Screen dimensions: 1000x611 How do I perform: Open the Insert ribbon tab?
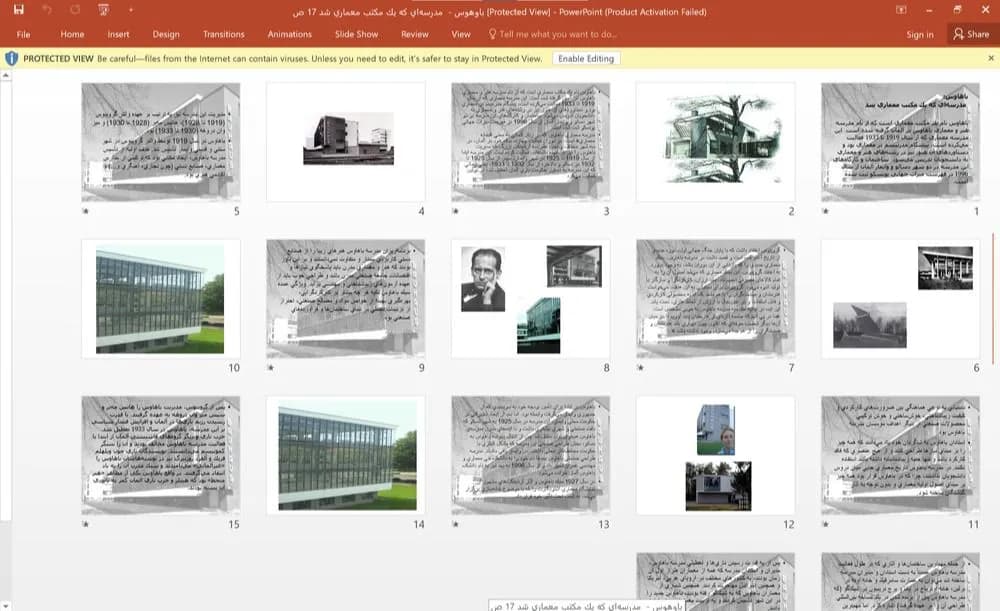118,34
